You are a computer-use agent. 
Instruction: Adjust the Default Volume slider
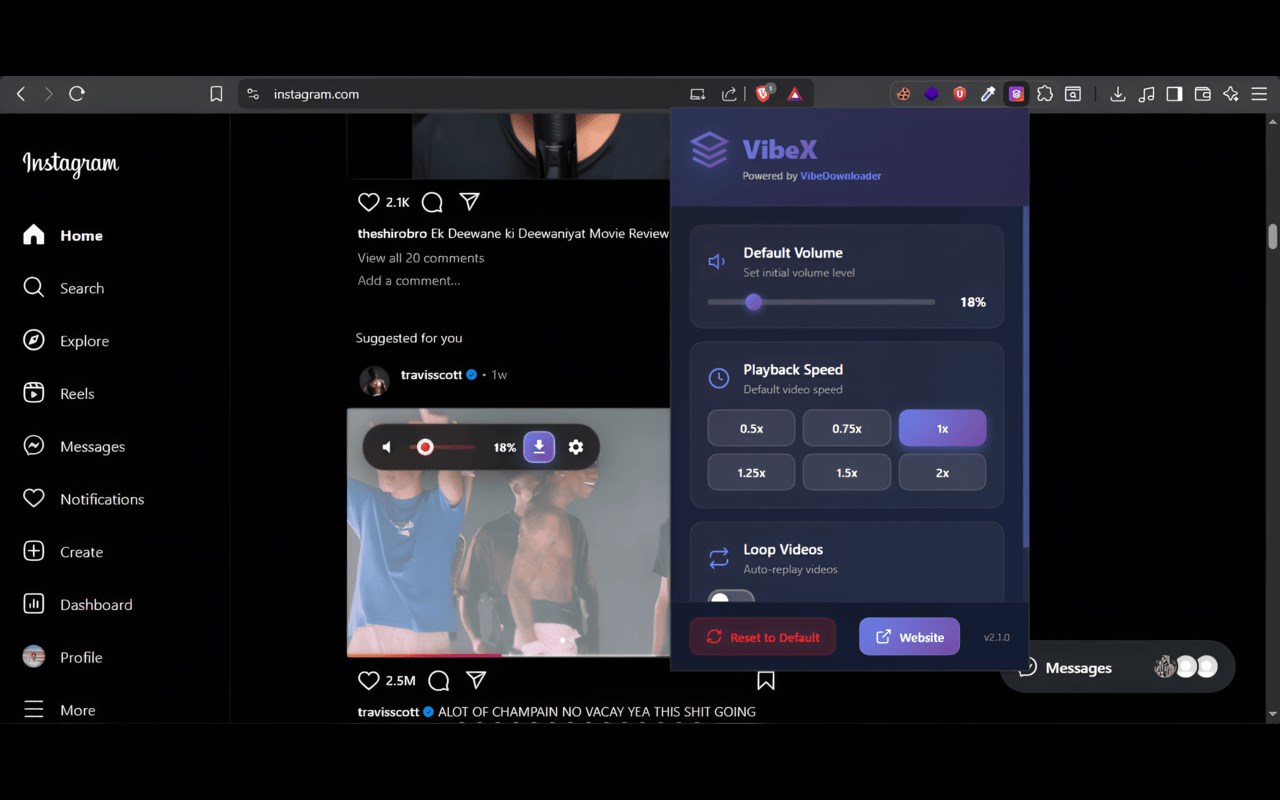821,302
